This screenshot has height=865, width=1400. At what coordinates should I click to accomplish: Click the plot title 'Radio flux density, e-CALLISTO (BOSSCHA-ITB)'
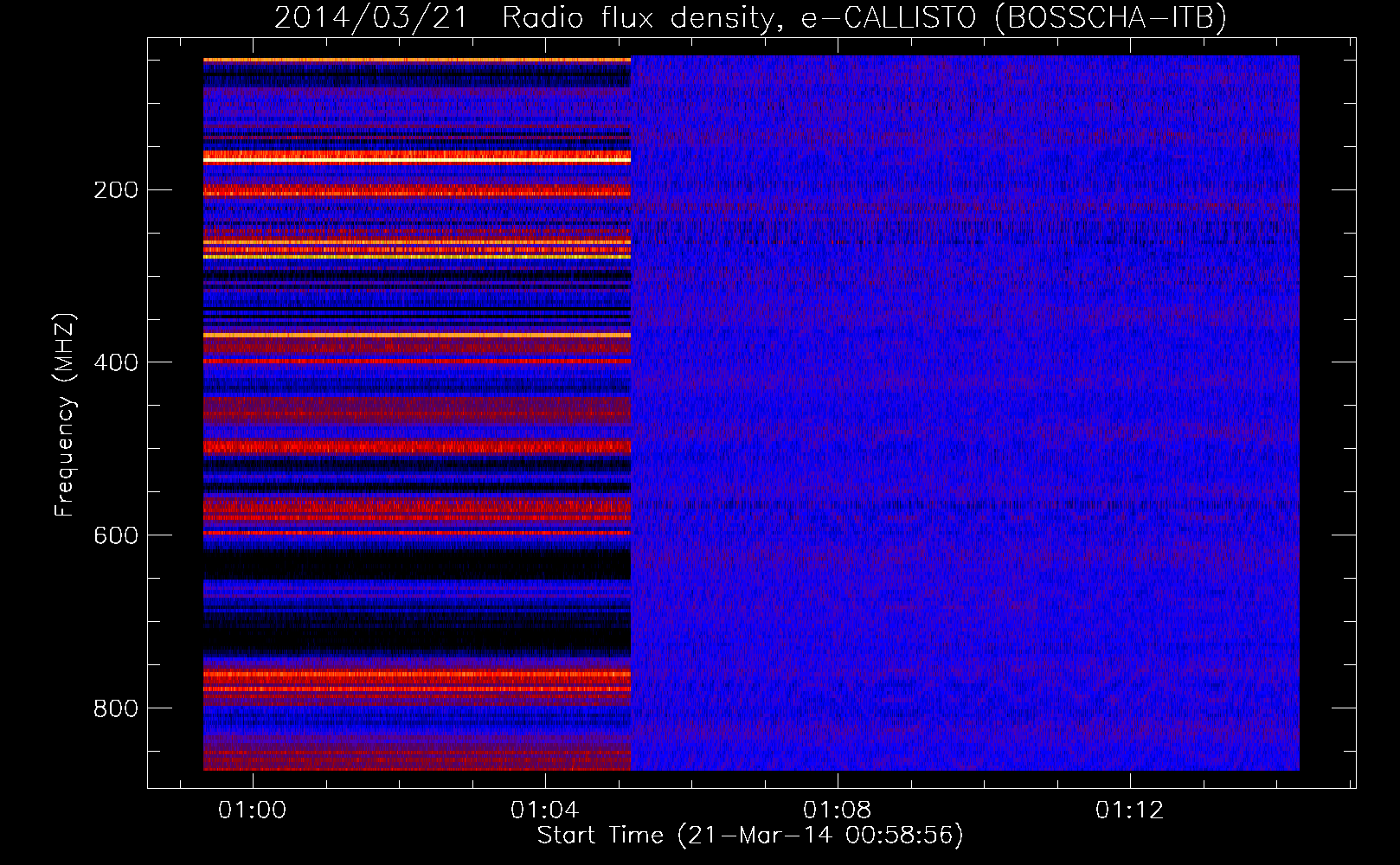click(x=864, y=18)
